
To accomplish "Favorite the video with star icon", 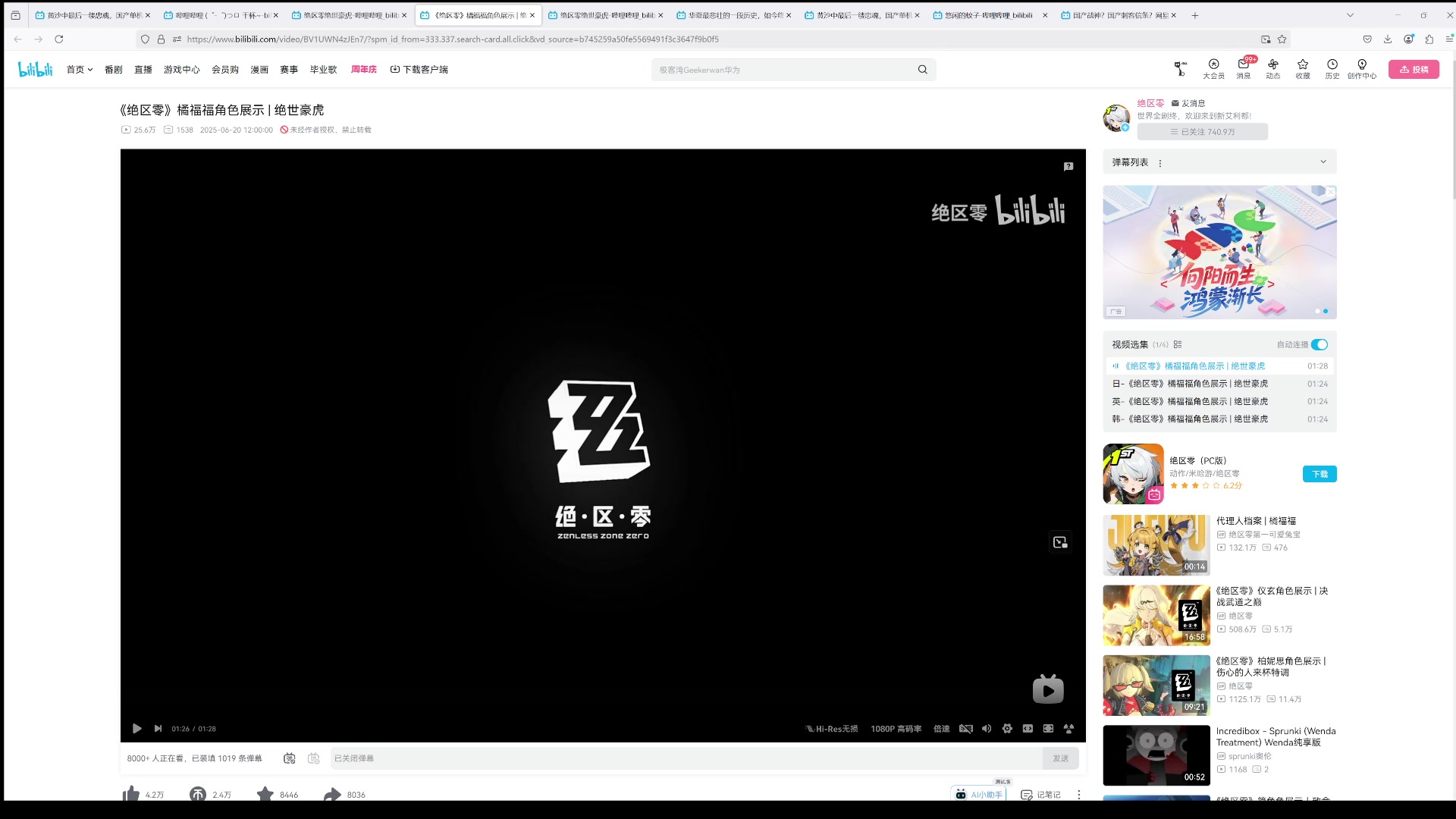I will pos(265,794).
